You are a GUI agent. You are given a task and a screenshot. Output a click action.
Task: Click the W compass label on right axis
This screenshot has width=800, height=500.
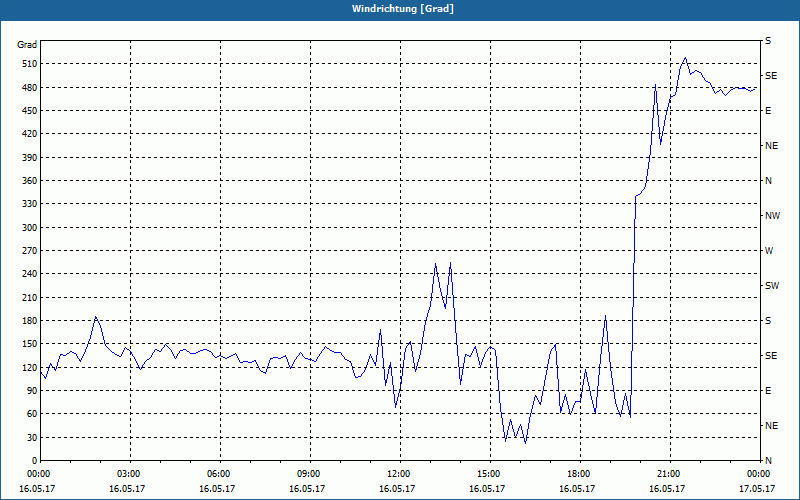(x=769, y=251)
